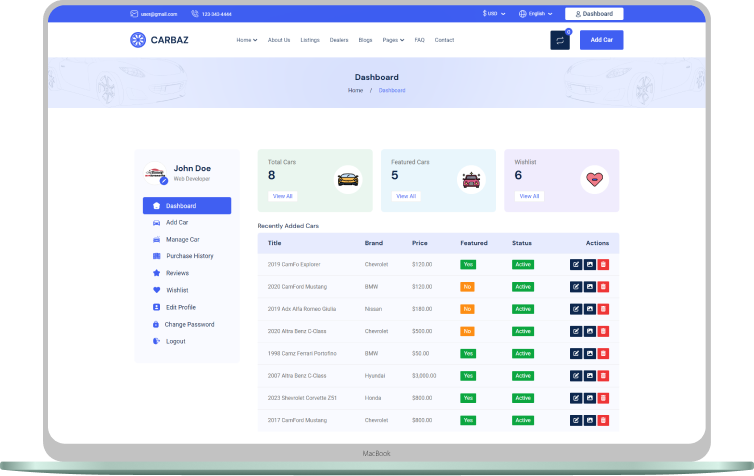This screenshot has height=476, width=754.
Task: Delete the 2017 CamFord Mustang row
Action: point(603,420)
